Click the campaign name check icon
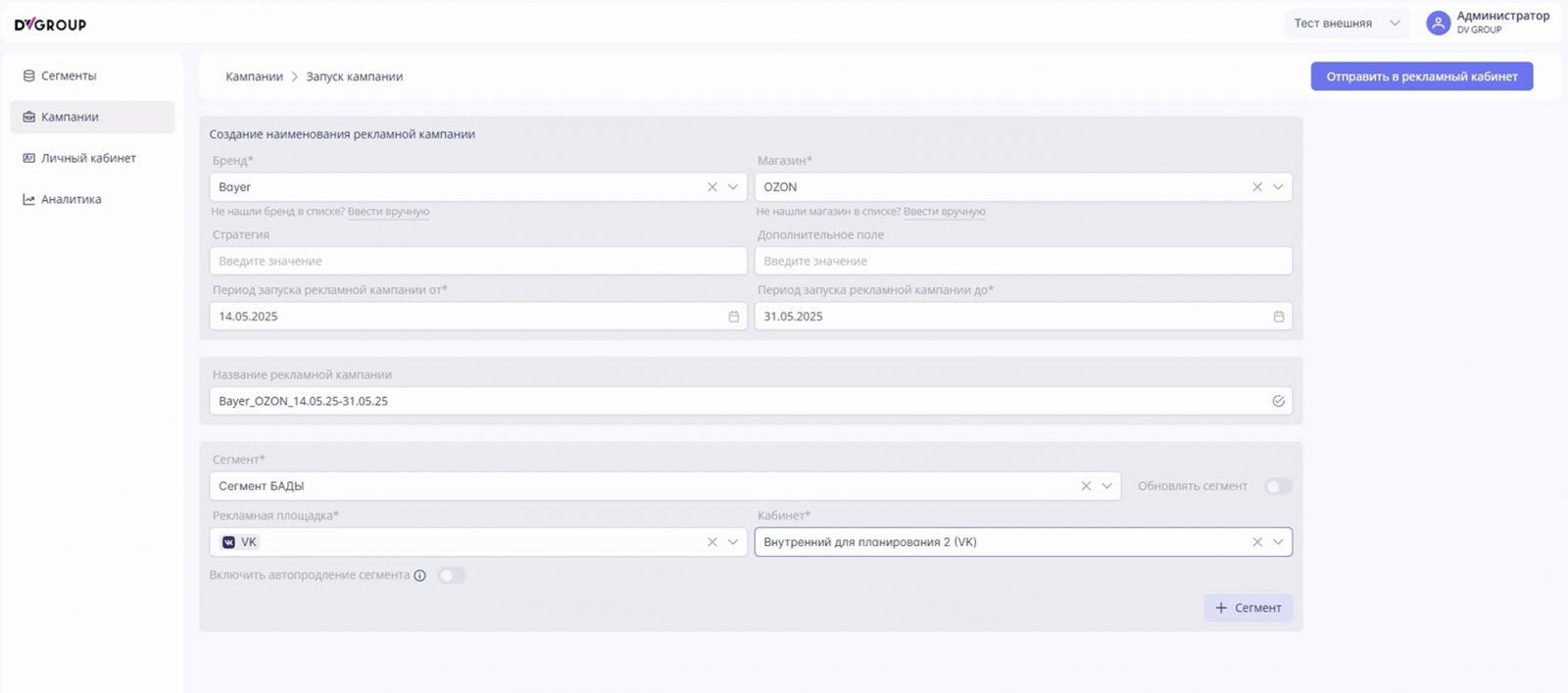The height and width of the screenshot is (693, 1568). (1278, 401)
